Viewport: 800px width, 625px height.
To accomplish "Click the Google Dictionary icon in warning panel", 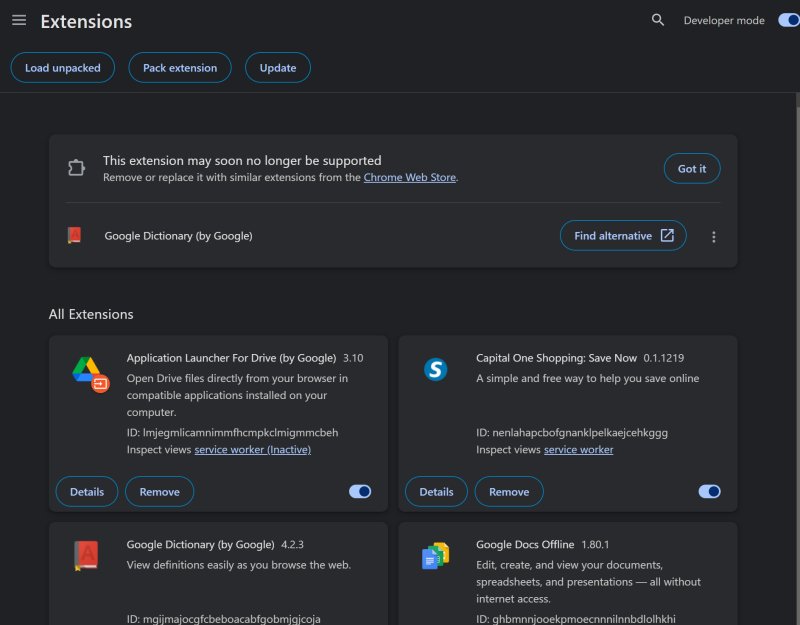I will tap(74, 236).
